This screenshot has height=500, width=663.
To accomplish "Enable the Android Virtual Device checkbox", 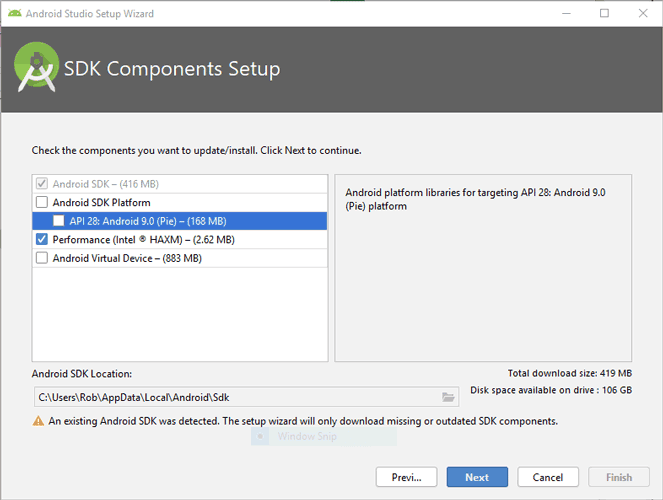I will point(42,258).
